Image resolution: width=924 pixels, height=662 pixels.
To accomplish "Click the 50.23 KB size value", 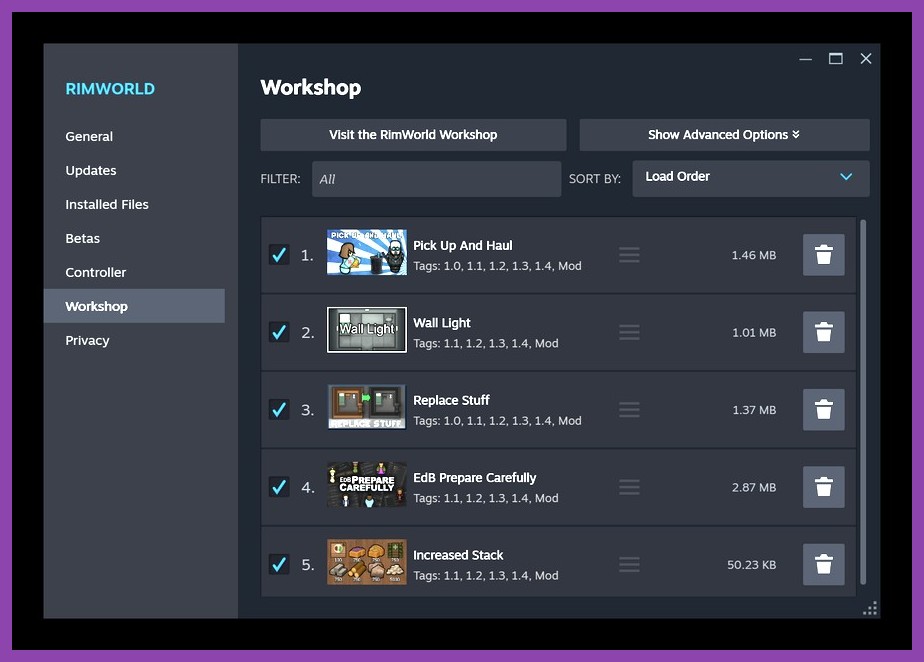I will 751,565.
